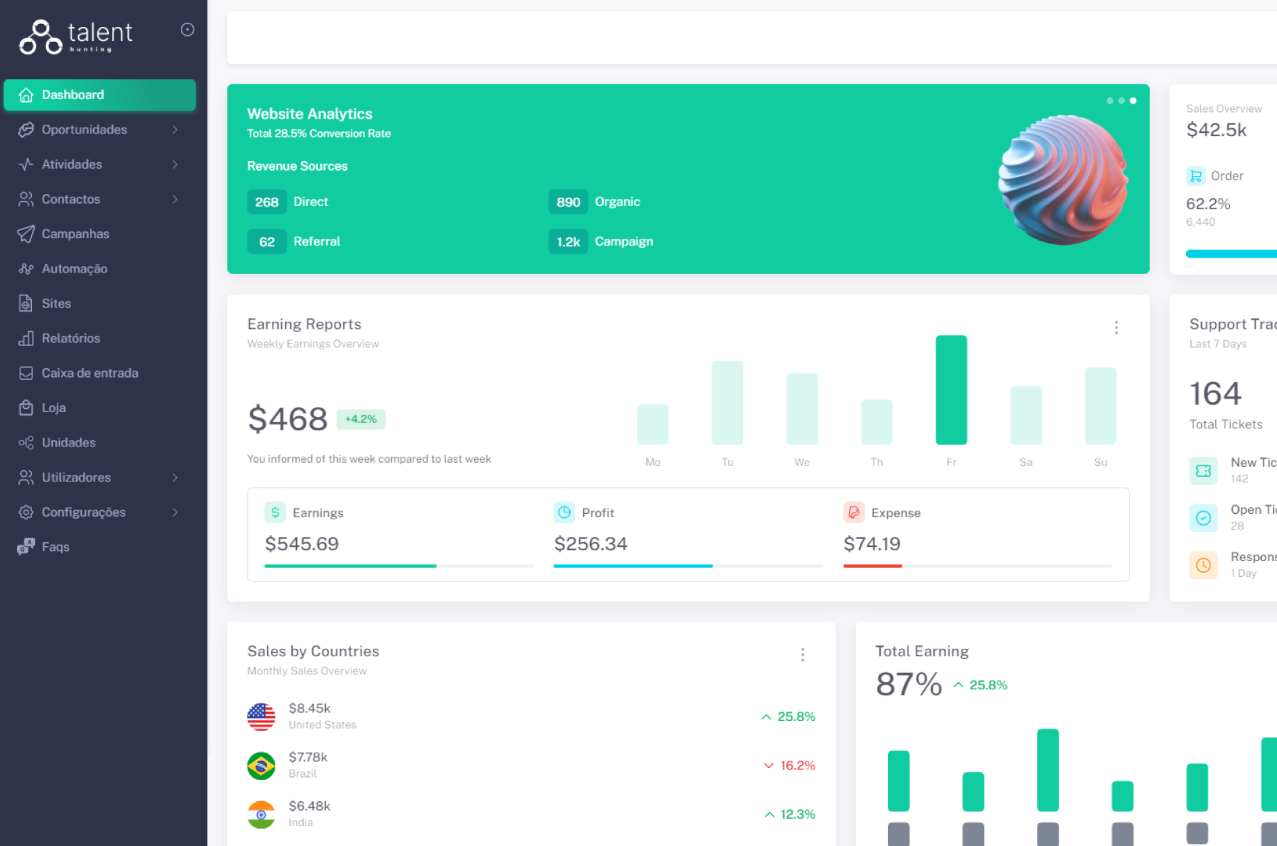The image size is (1277, 846).
Task: Click the Relatórios bar chart icon
Action: pyautogui.click(x=26, y=339)
